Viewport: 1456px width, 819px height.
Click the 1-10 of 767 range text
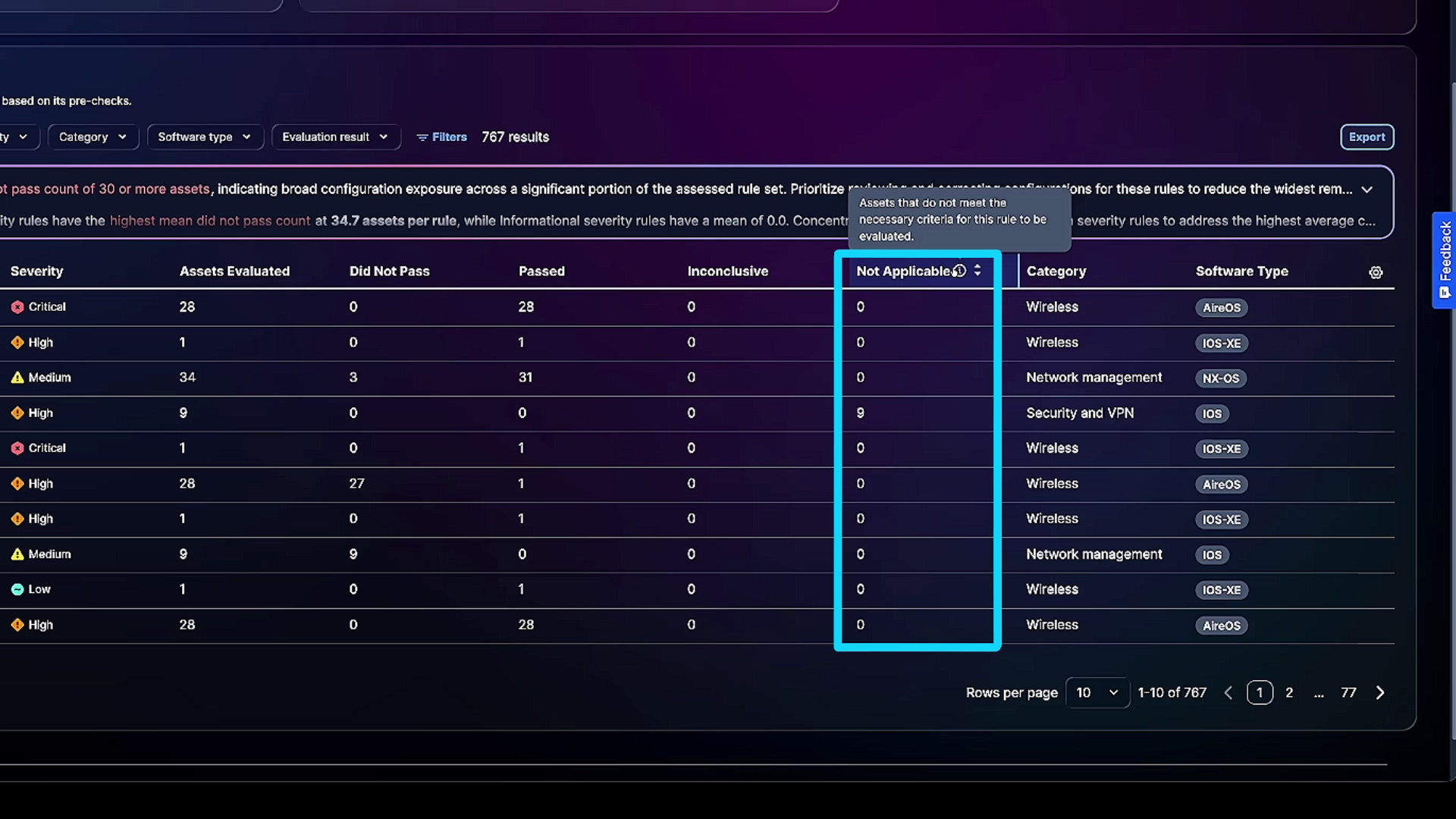coord(1172,693)
